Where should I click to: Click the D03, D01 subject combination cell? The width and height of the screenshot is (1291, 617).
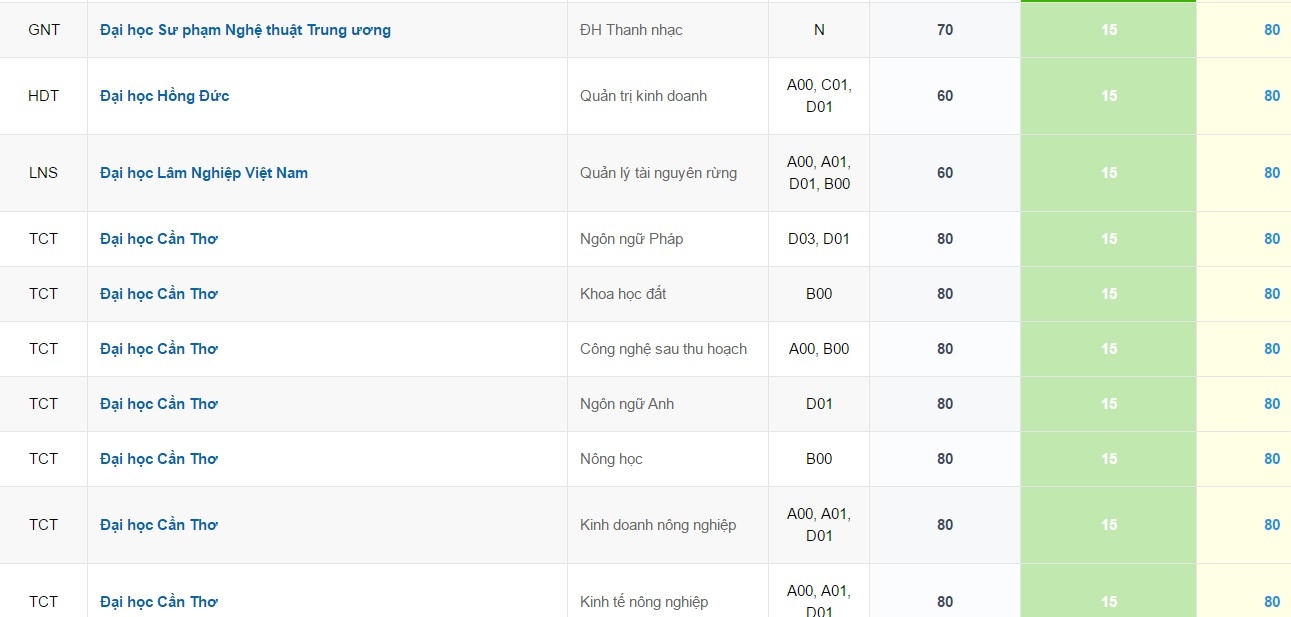click(x=819, y=239)
